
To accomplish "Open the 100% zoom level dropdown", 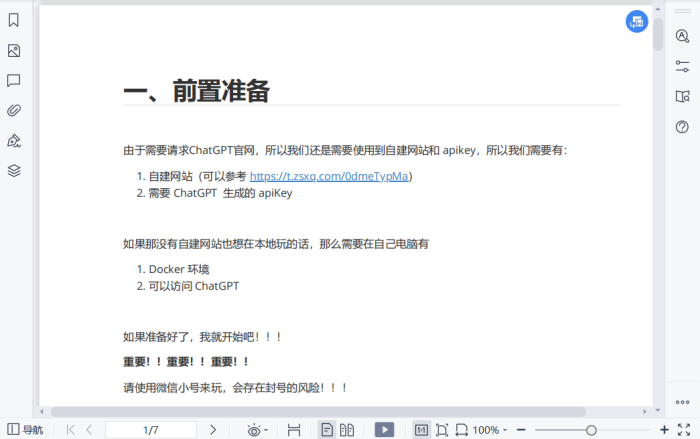I will 492,430.
